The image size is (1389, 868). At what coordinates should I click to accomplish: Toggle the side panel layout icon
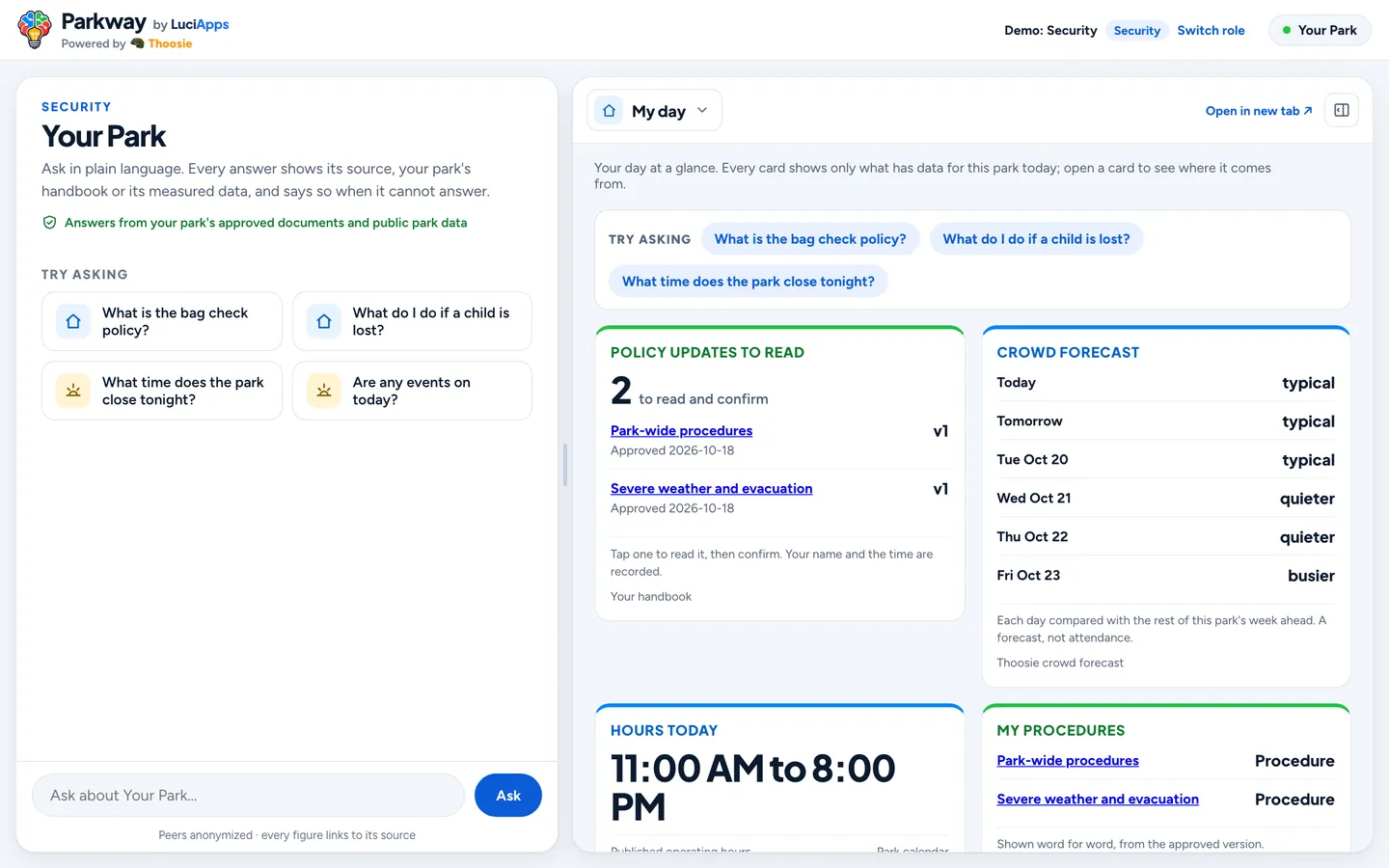[x=1342, y=110]
